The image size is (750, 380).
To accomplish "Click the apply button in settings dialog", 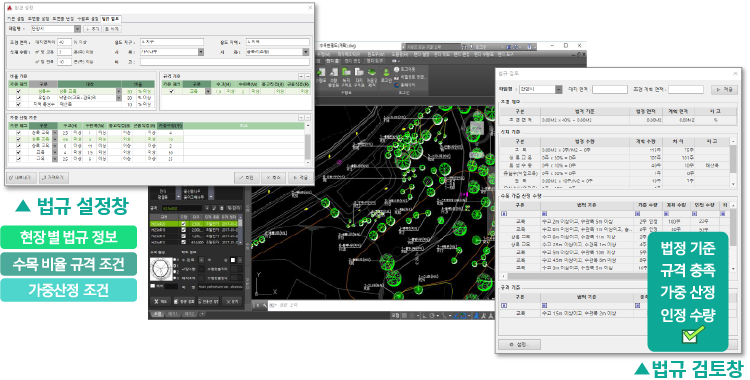I will pyautogui.click(x=300, y=178).
